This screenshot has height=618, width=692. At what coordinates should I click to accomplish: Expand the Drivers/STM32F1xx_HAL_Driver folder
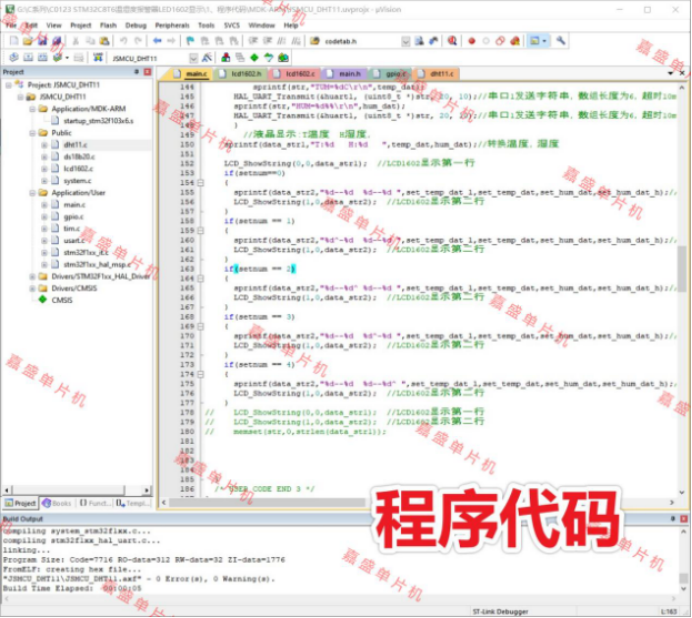click(x=32, y=276)
